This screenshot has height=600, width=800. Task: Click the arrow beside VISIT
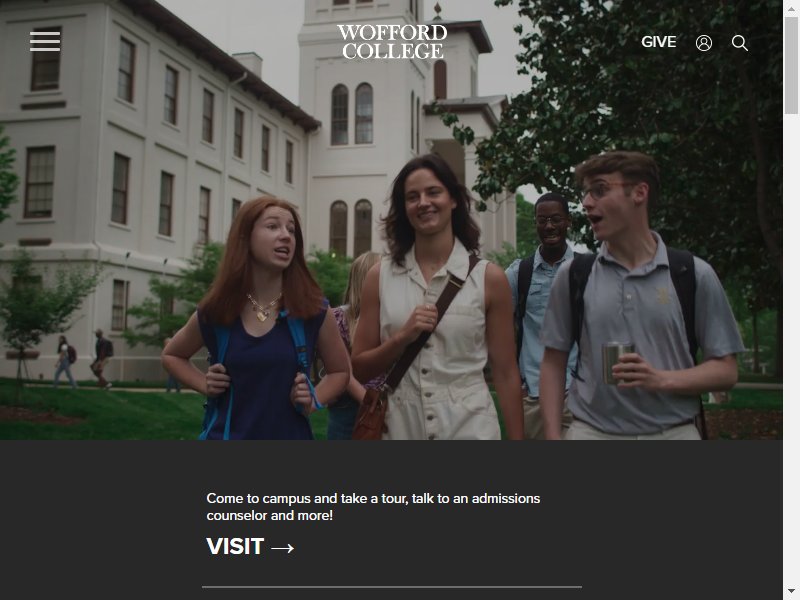[x=283, y=548]
